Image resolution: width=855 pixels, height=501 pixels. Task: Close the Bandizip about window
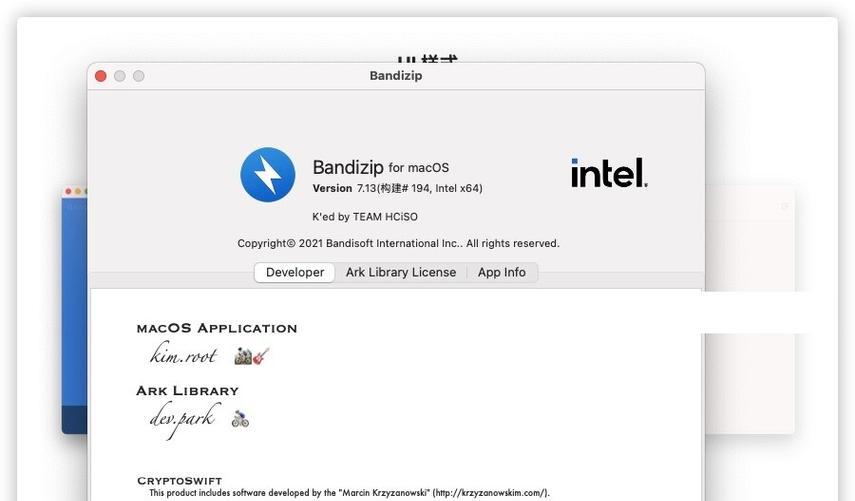coord(101,76)
